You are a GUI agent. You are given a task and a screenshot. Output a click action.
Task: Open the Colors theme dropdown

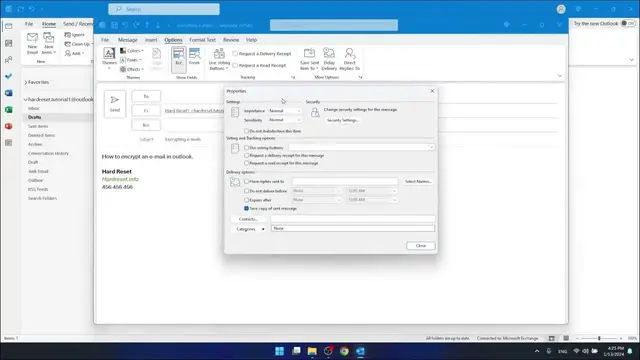pyautogui.click(x=132, y=51)
